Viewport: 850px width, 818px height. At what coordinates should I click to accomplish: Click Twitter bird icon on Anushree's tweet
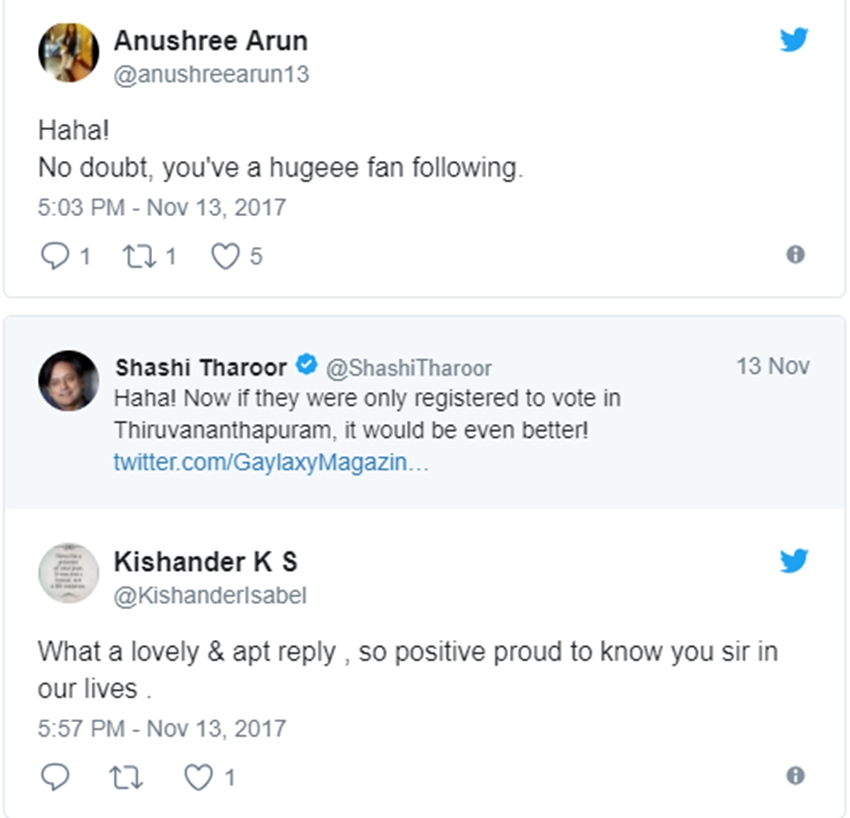[793, 40]
